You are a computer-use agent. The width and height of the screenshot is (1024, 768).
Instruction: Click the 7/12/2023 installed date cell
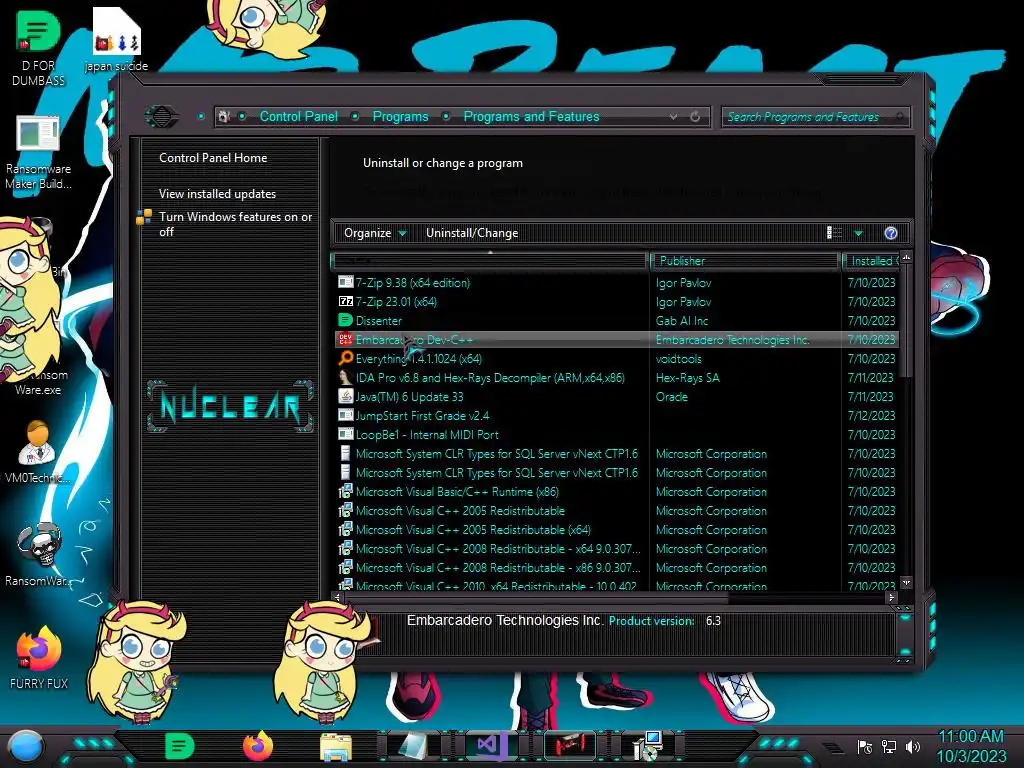point(871,415)
